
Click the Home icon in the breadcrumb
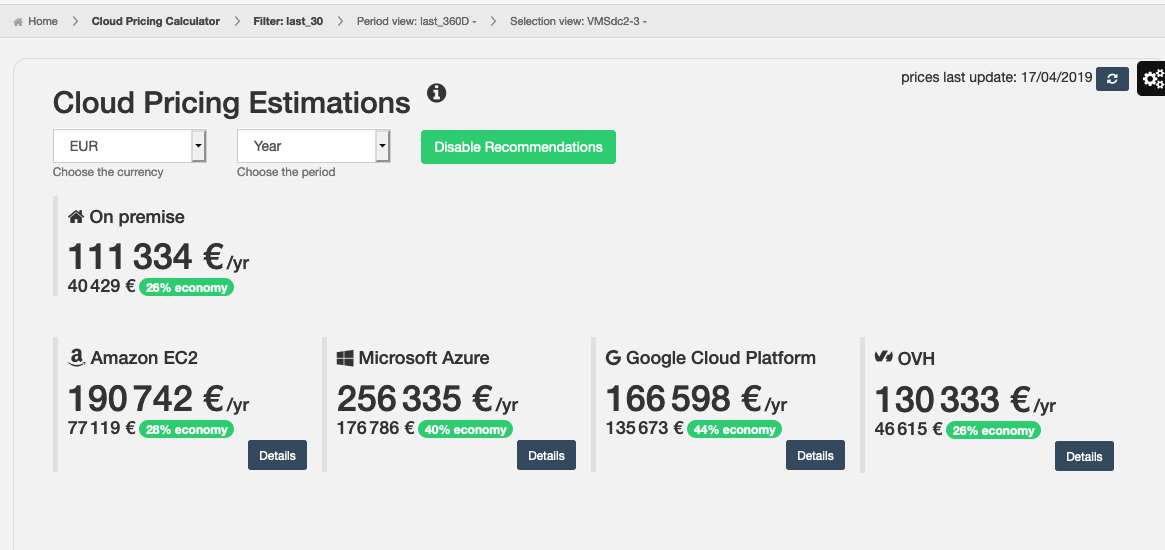tap(18, 22)
